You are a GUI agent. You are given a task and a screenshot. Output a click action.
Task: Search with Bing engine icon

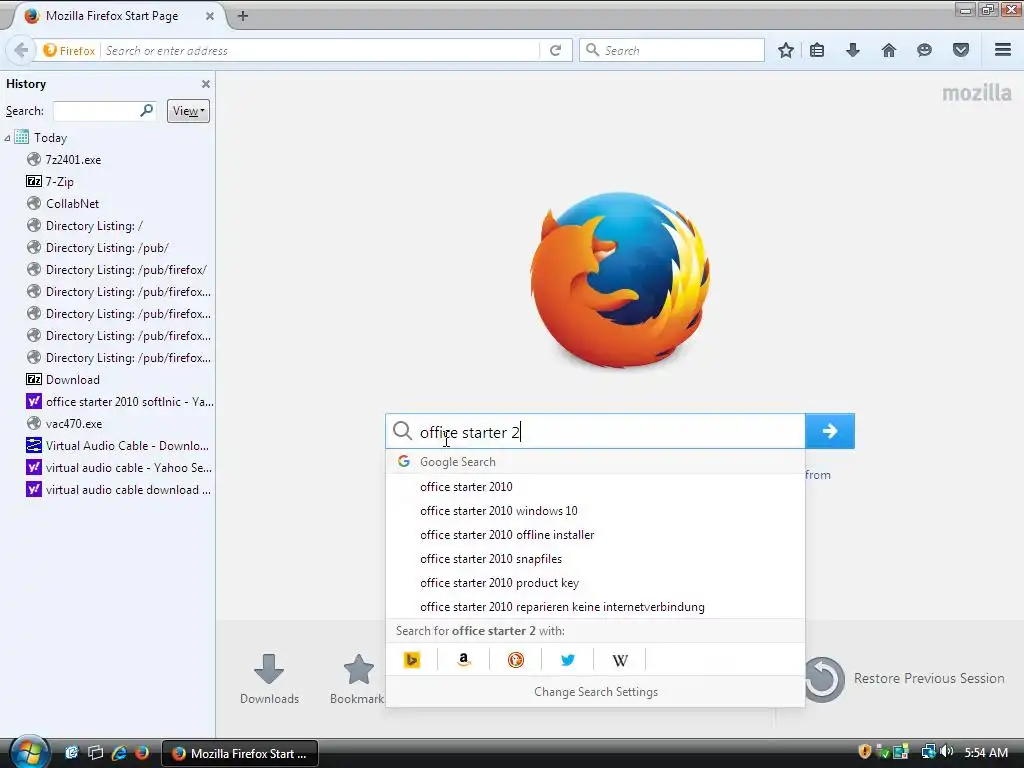coord(412,660)
